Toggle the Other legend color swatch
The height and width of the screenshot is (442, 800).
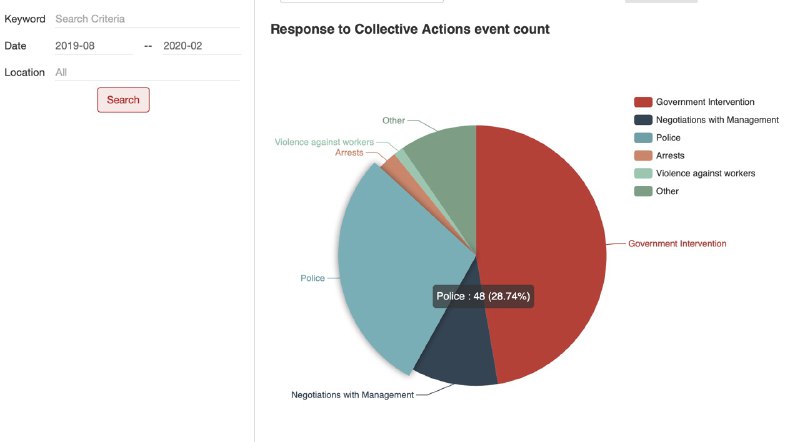pyautogui.click(x=643, y=191)
